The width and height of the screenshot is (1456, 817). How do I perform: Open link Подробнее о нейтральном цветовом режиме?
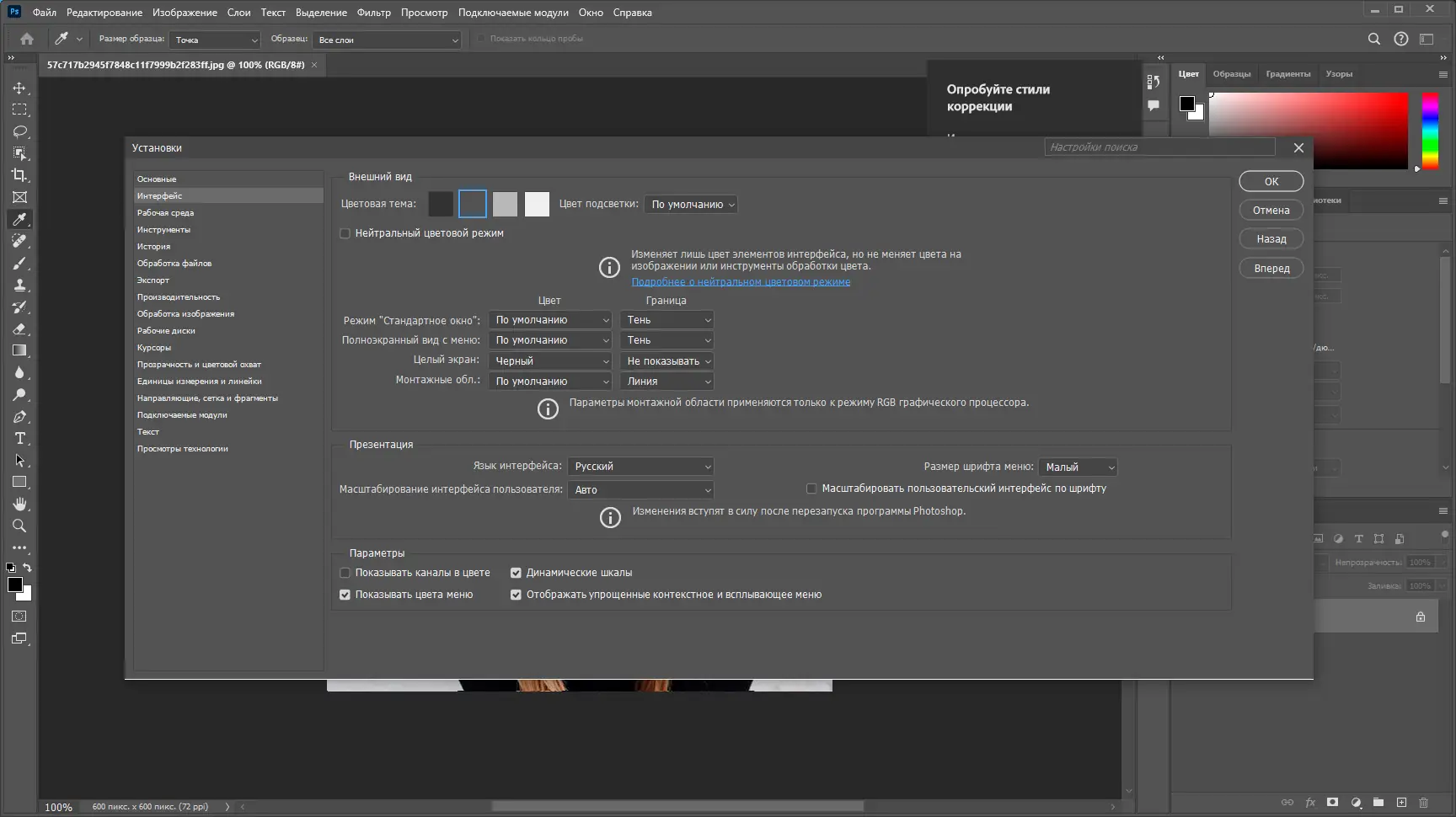(x=741, y=282)
